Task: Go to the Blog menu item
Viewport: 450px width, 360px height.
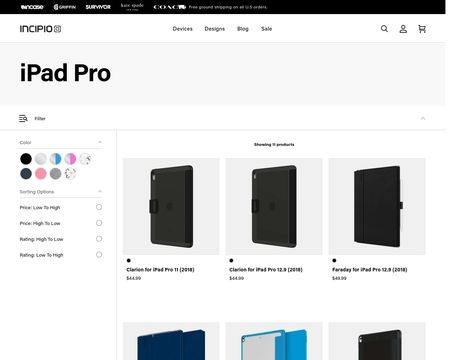Action: tap(243, 29)
